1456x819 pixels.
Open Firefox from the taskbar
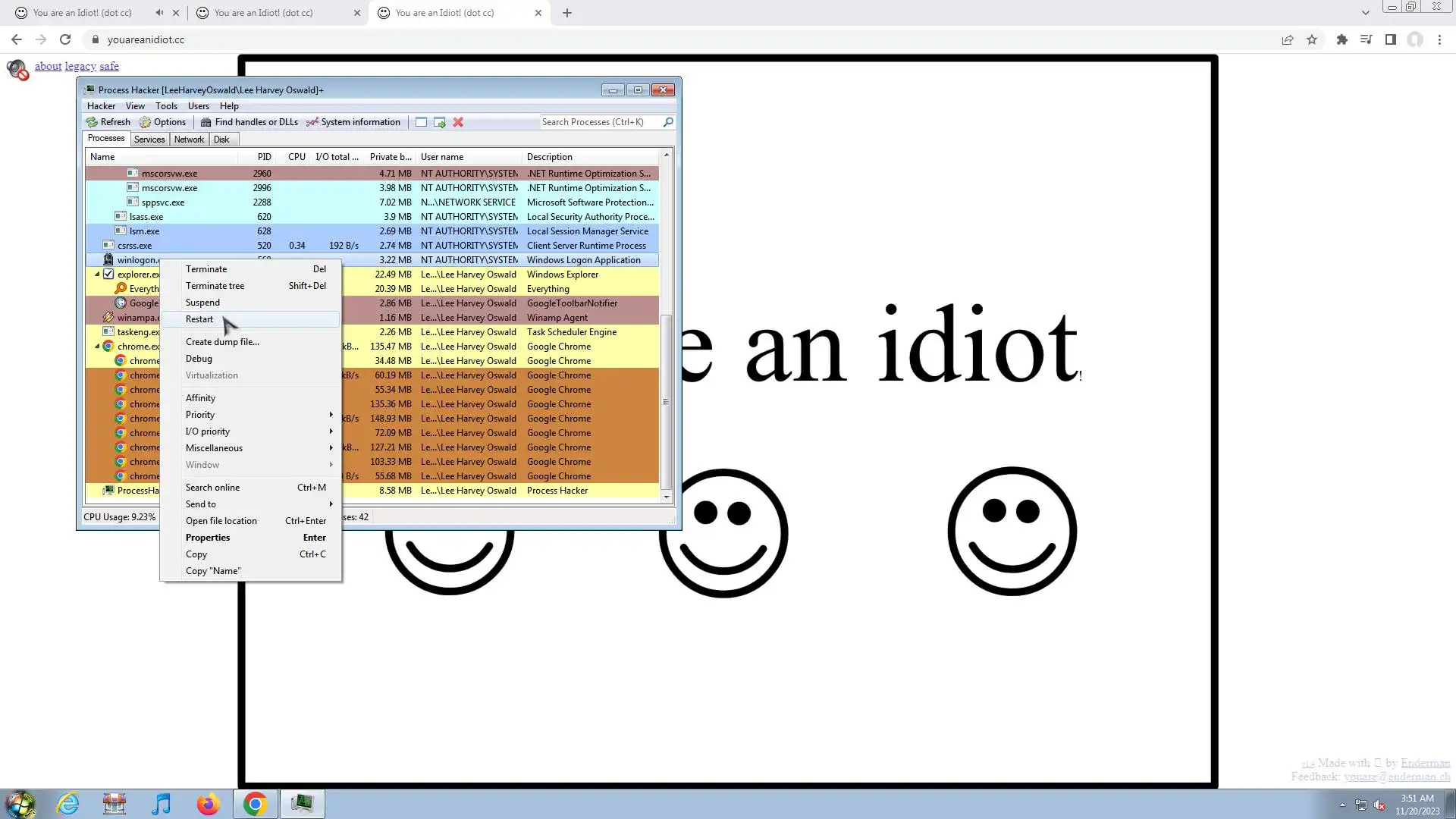(208, 804)
